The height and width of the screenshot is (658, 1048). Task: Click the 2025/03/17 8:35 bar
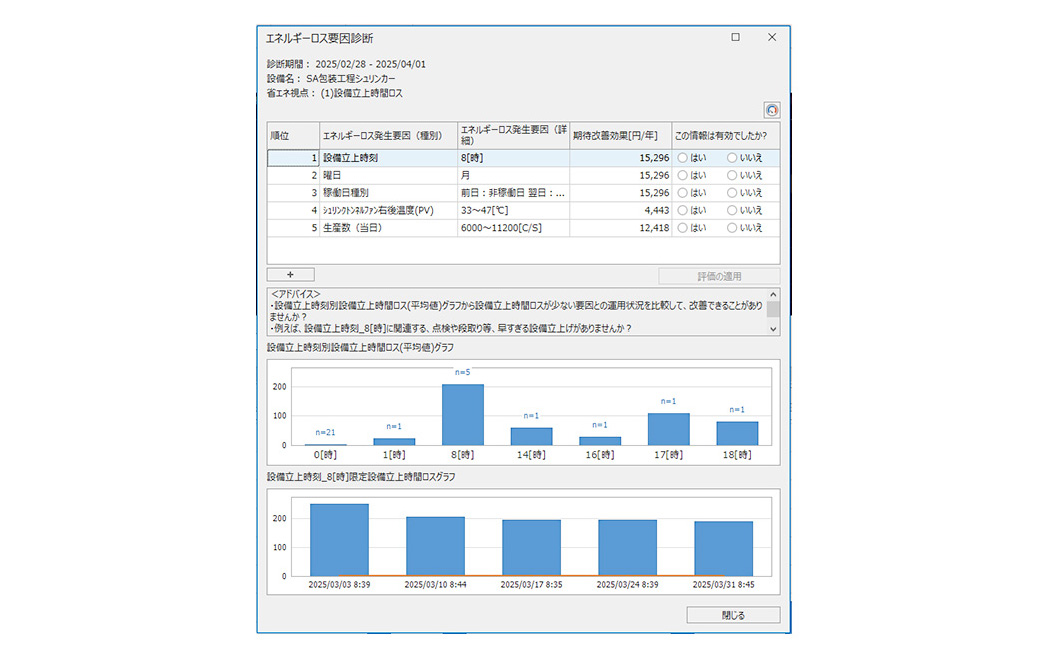click(531, 548)
